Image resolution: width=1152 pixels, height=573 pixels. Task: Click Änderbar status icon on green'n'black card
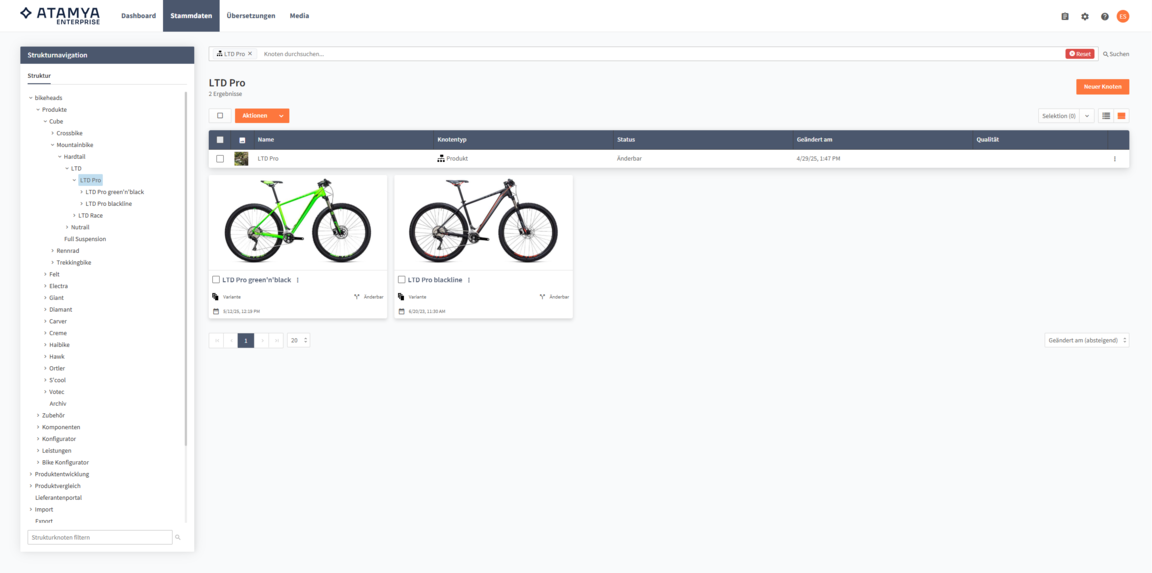coord(356,297)
